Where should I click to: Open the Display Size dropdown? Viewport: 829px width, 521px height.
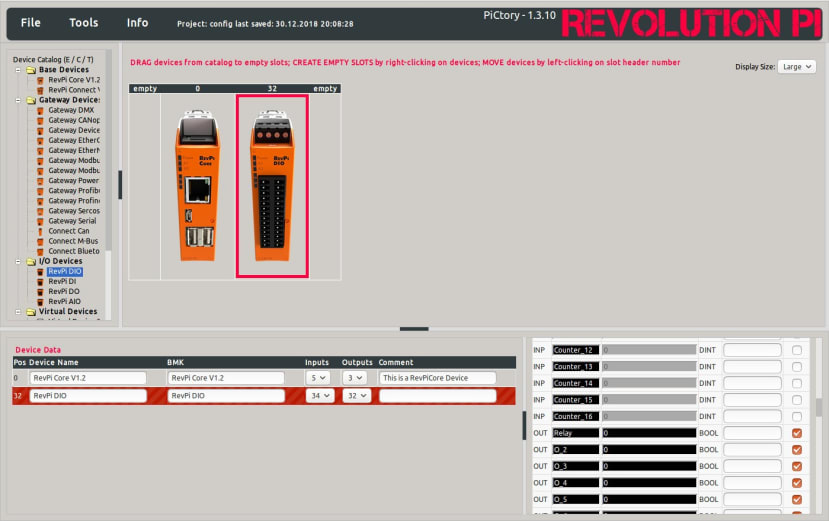796,67
